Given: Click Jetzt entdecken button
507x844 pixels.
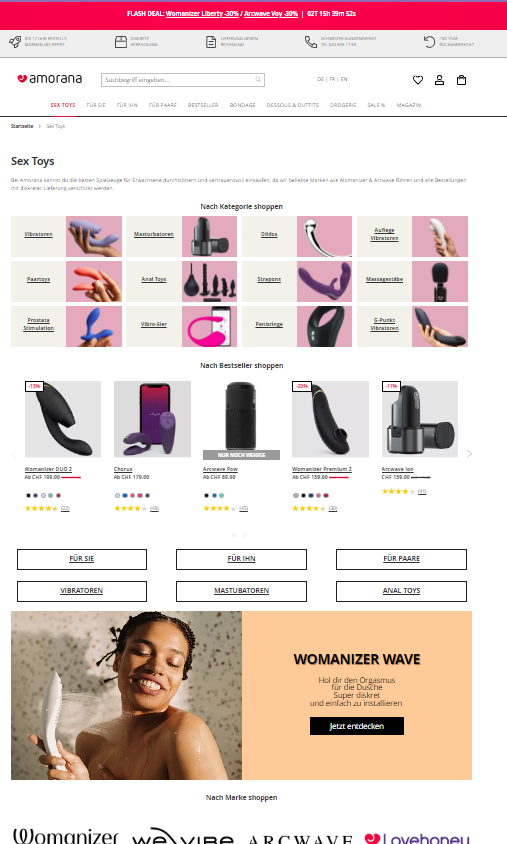Looking at the screenshot, I should coord(356,726).
